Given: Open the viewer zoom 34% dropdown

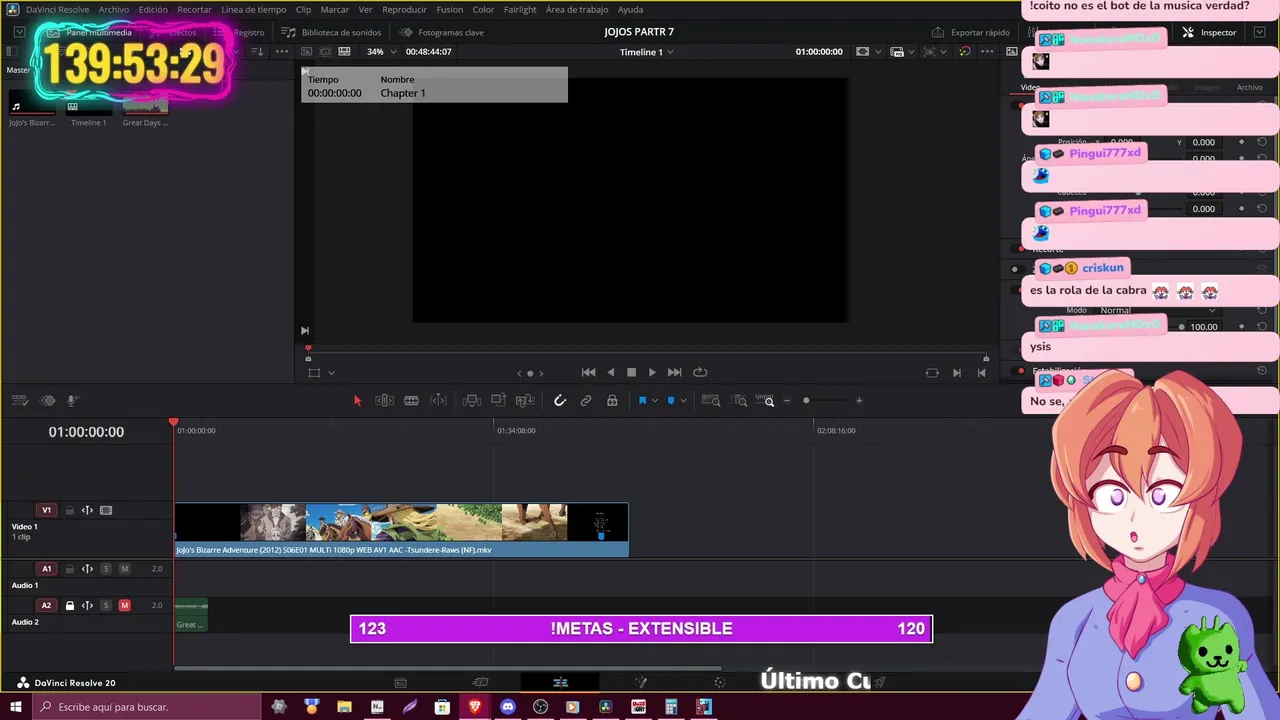Looking at the screenshot, I should click(381, 51).
